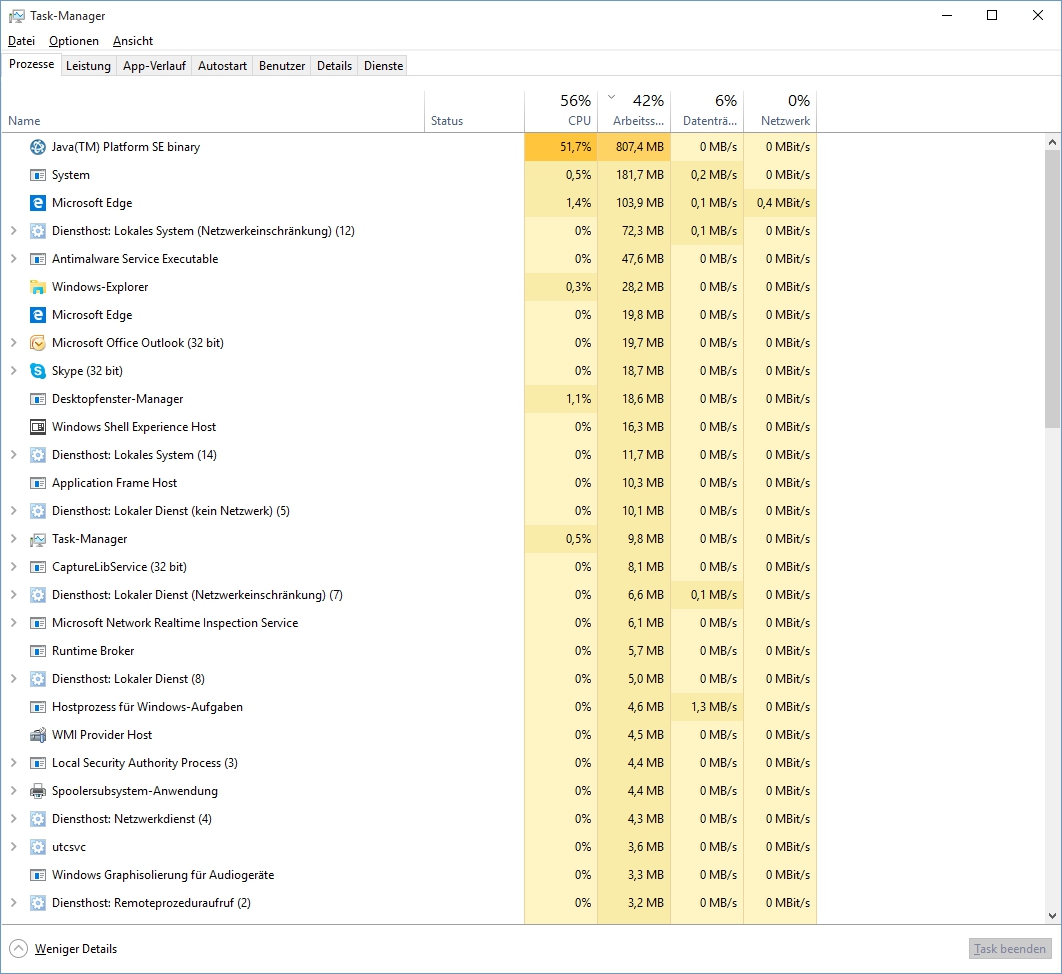This screenshot has width=1062, height=974.
Task: Sort by the Arbeitsspeicher column header
Action: coord(634,111)
